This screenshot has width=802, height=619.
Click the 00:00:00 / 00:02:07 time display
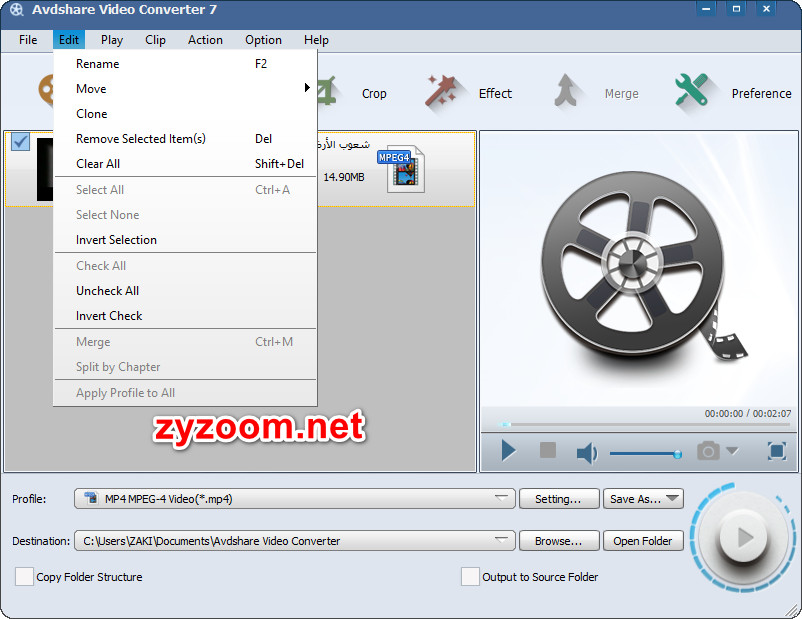[x=747, y=413]
